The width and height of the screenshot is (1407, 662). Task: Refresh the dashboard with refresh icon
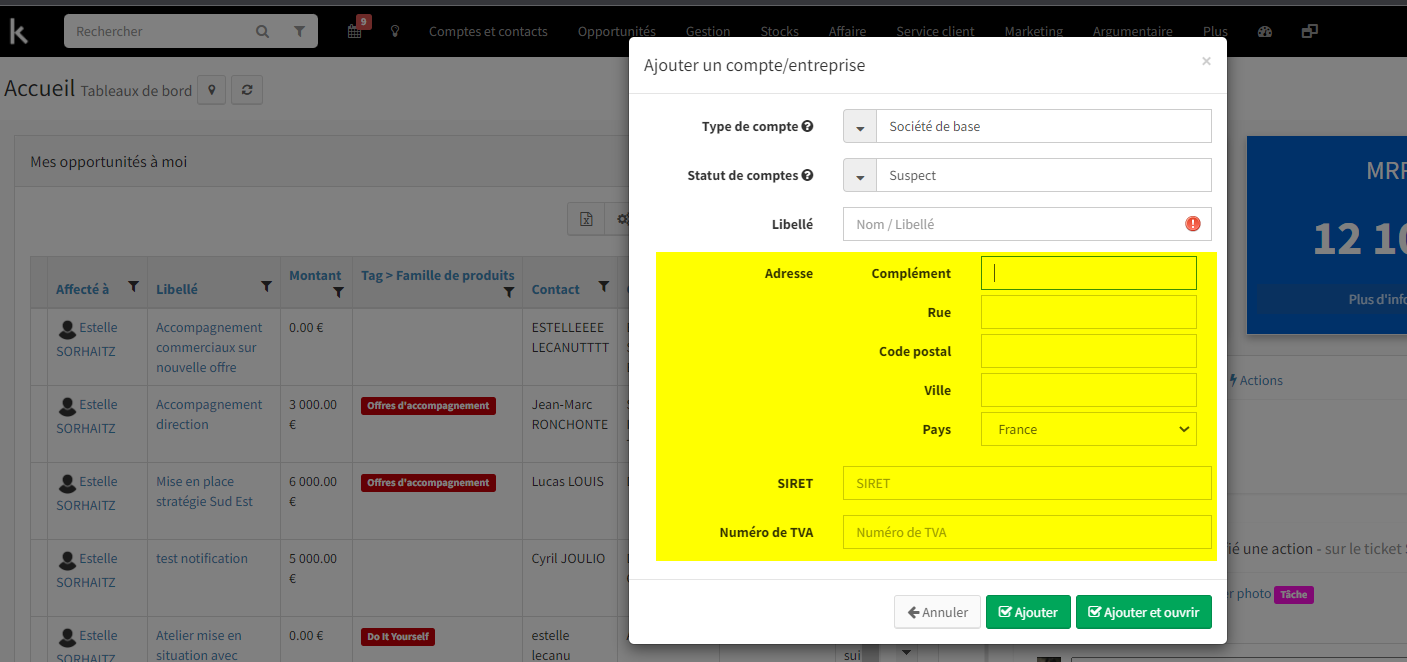pos(246,90)
